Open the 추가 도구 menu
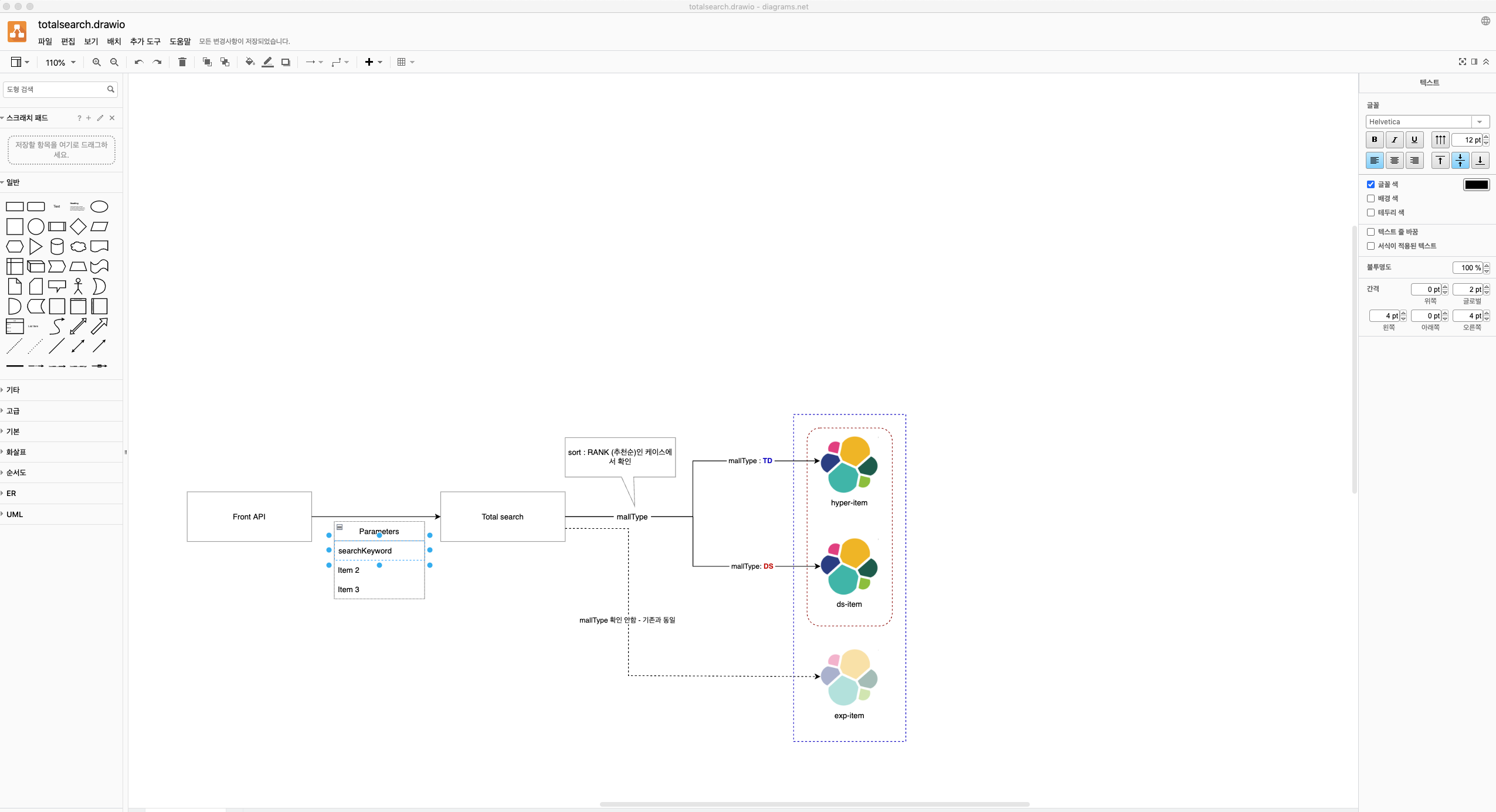This screenshot has width=1496, height=812. coord(145,41)
